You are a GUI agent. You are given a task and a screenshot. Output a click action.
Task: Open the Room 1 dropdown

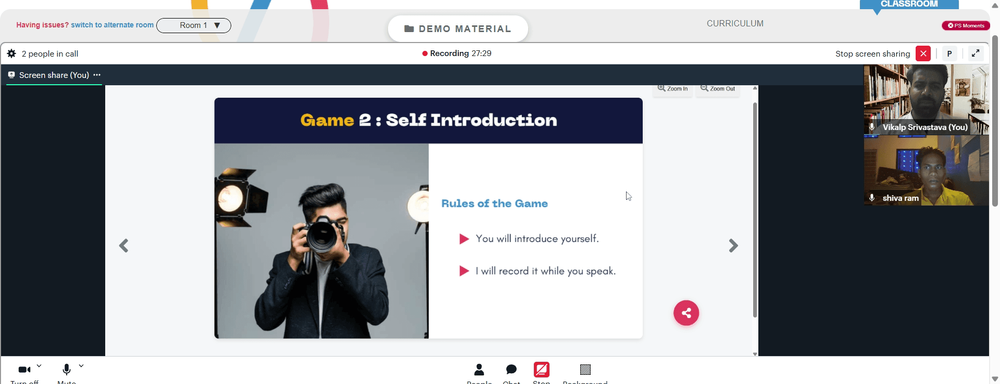pyautogui.click(x=194, y=26)
